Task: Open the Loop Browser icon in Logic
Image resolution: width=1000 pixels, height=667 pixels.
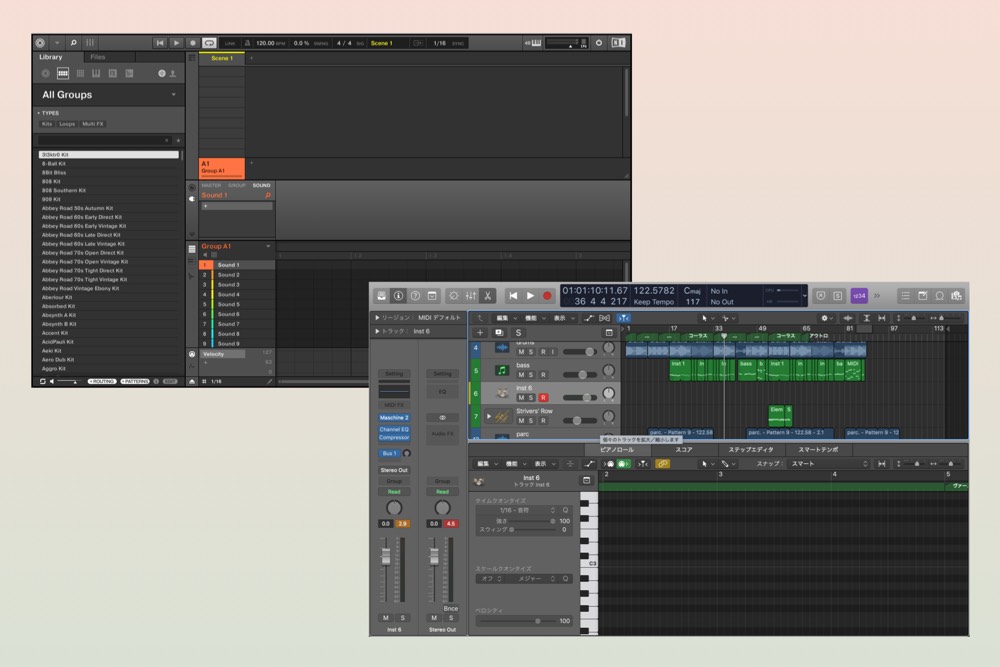Action: click(939, 296)
